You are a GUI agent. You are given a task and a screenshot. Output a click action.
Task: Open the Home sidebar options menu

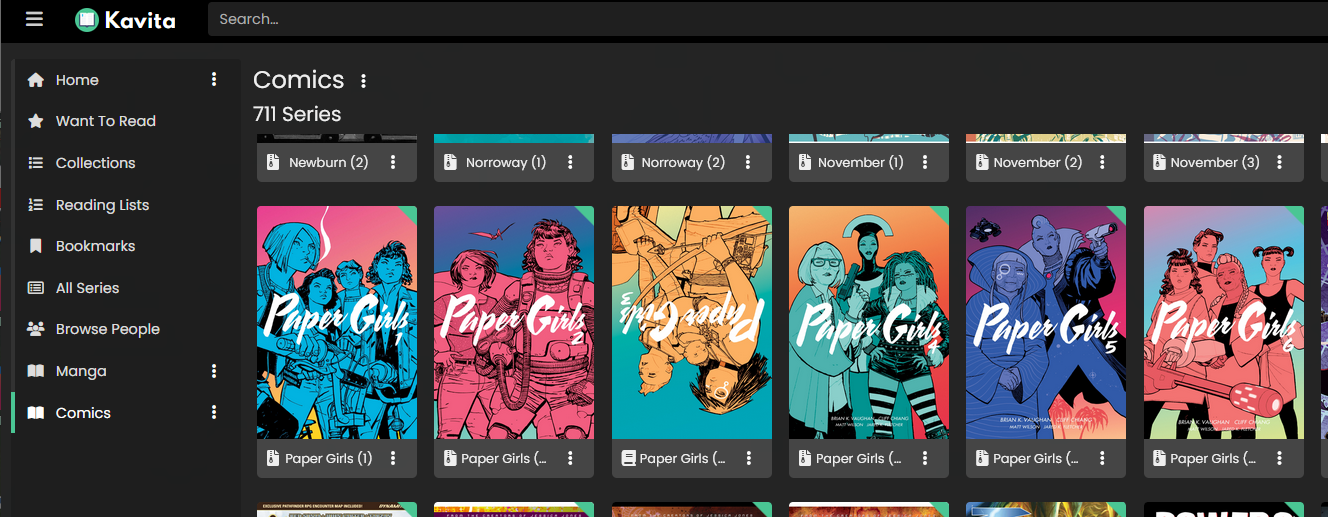pos(214,80)
